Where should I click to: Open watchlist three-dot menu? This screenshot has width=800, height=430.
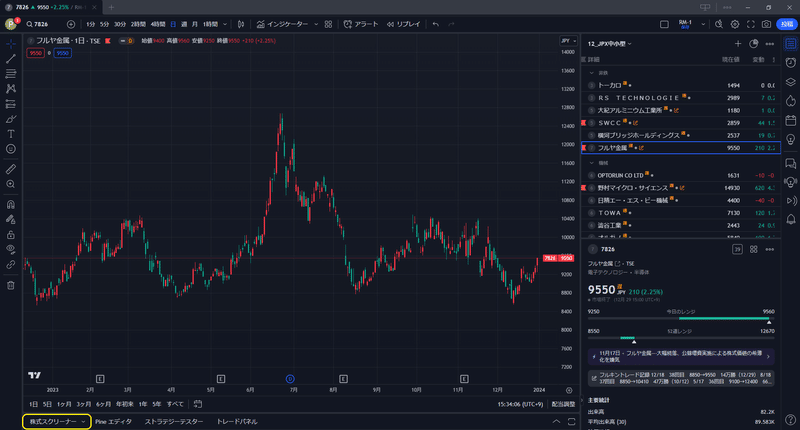coord(769,44)
